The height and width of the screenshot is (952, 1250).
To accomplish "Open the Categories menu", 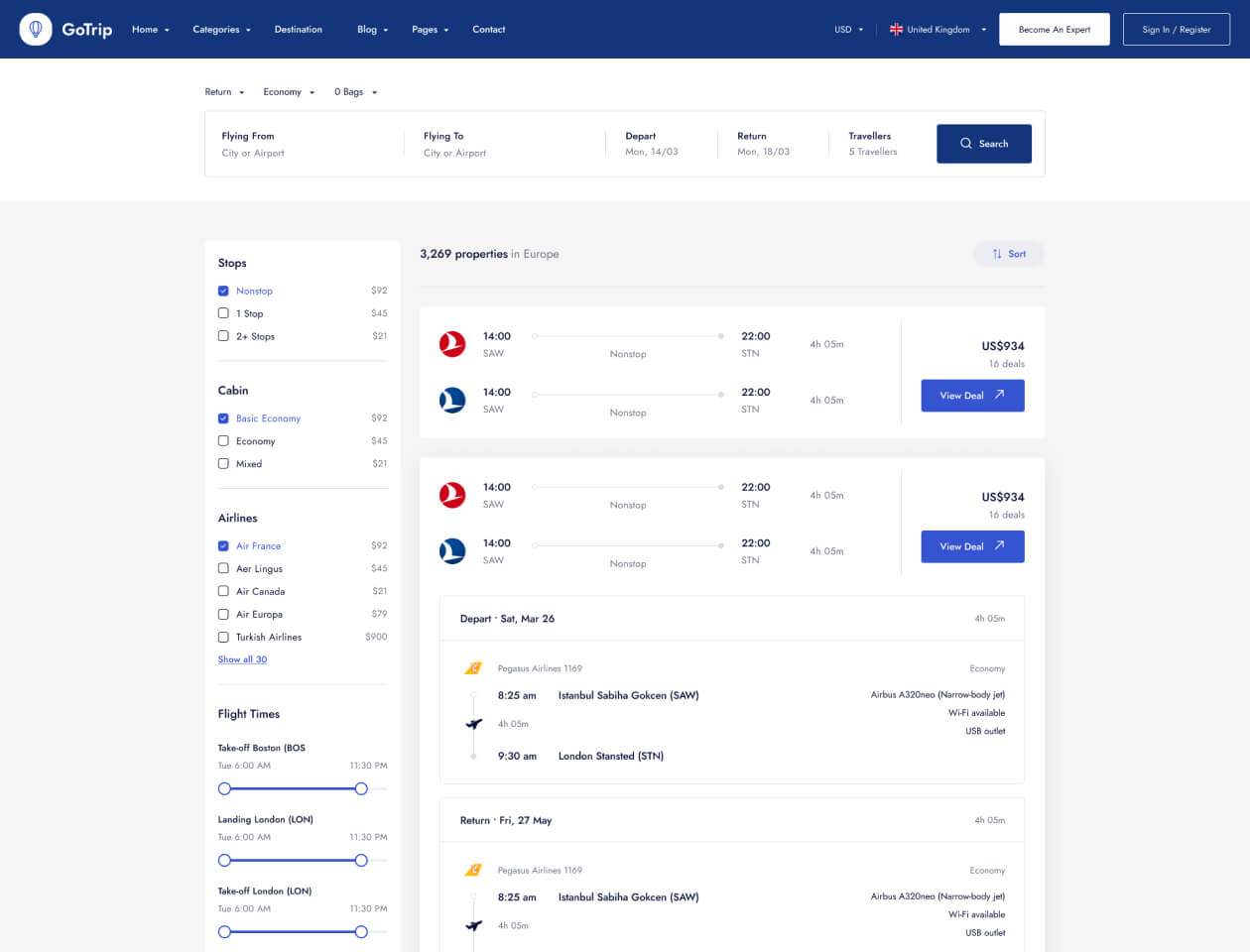I will click(221, 30).
